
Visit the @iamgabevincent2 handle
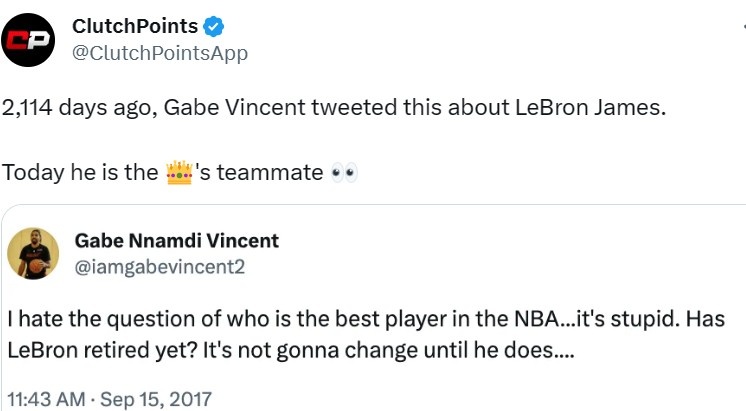point(160,267)
